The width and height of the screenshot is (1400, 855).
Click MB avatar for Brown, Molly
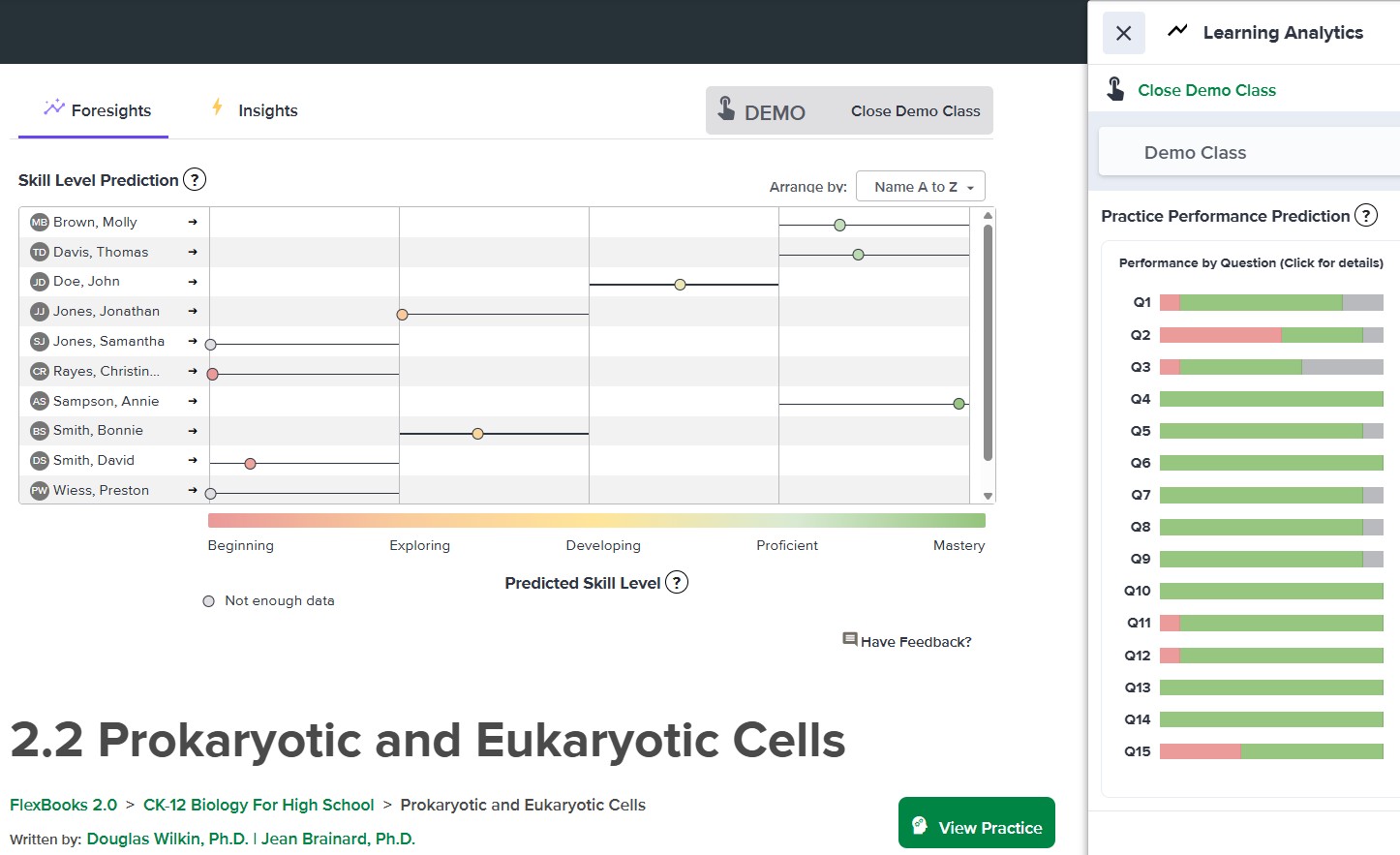(39, 222)
